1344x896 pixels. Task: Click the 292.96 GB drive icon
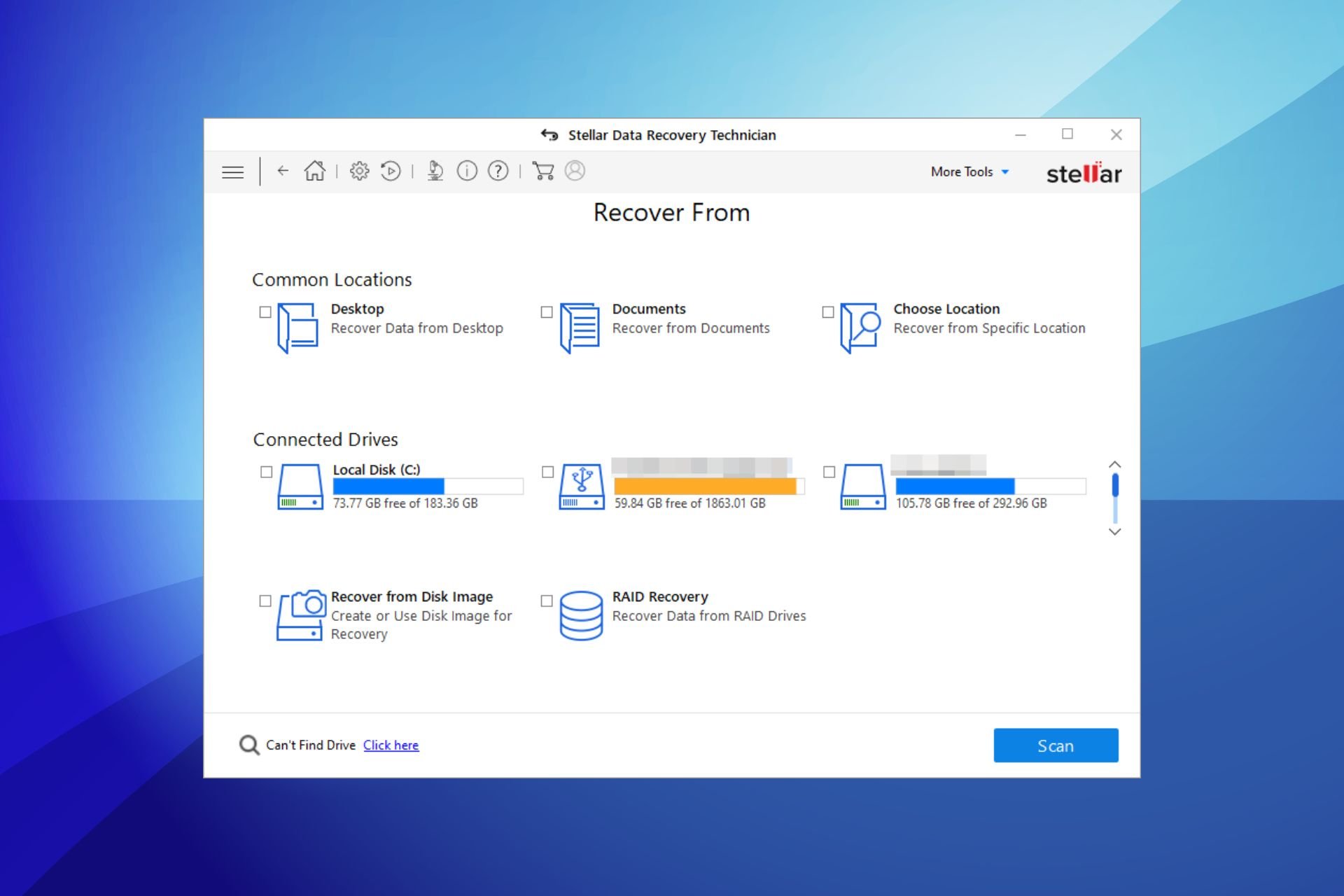coord(863,486)
